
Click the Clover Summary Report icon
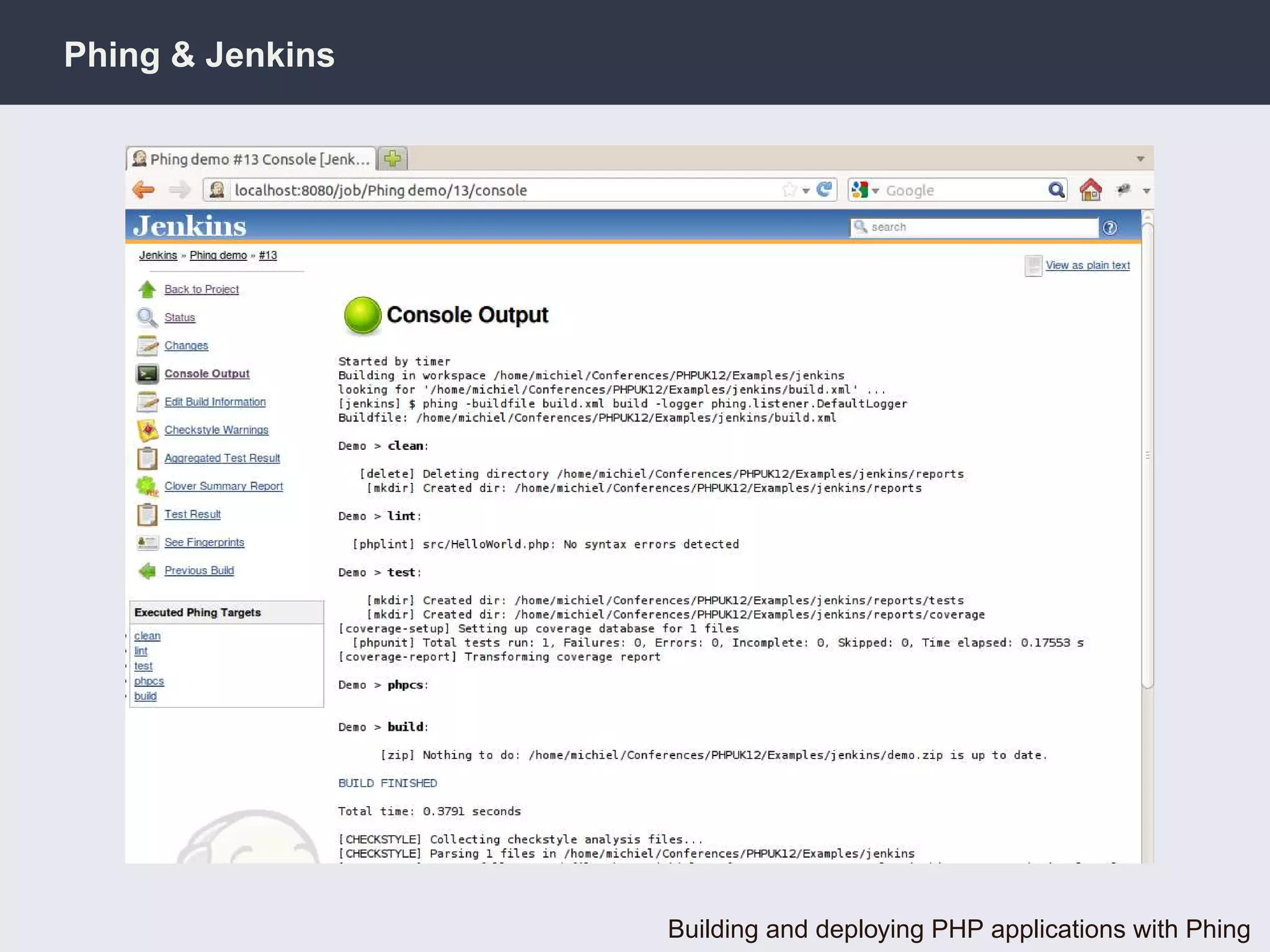148,487
